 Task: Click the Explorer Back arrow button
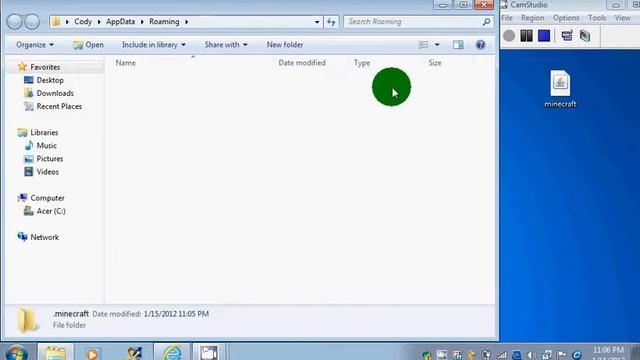click(x=15, y=22)
